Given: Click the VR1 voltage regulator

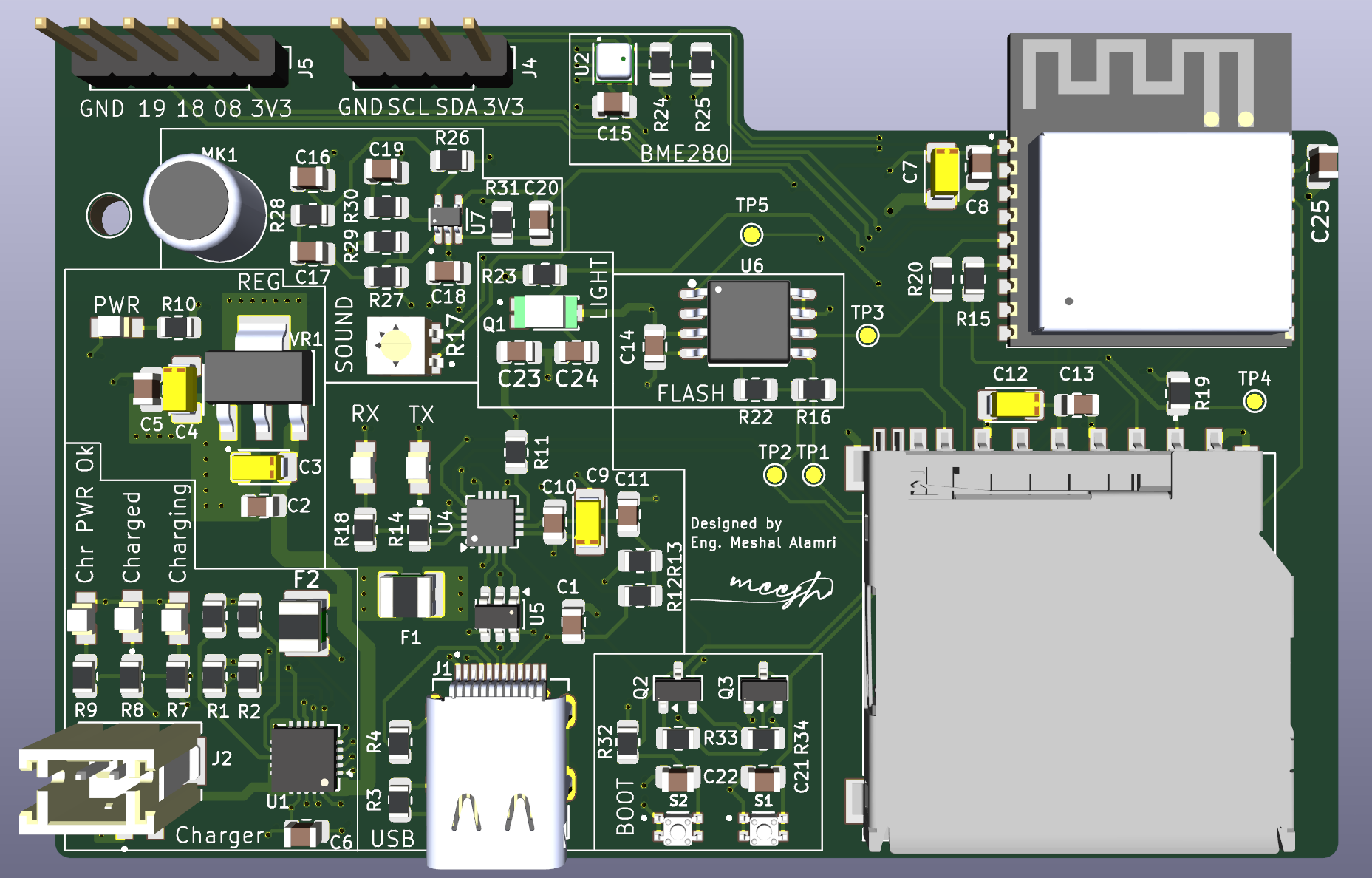Looking at the screenshot, I should pos(260,377).
